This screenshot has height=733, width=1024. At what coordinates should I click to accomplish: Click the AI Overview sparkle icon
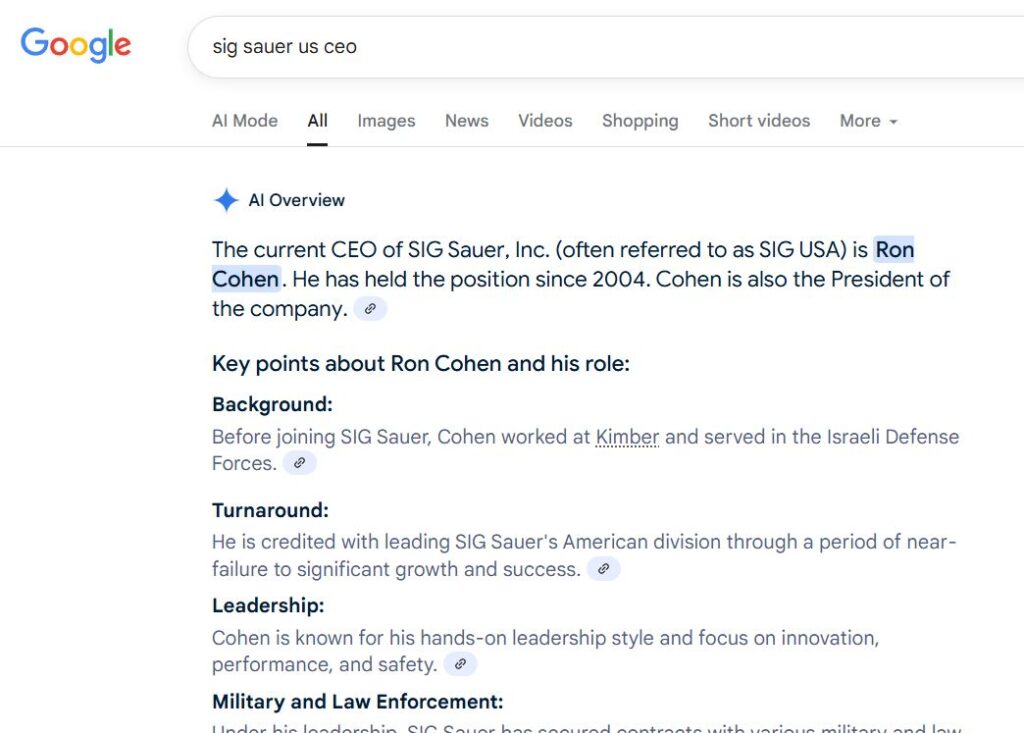point(226,200)
